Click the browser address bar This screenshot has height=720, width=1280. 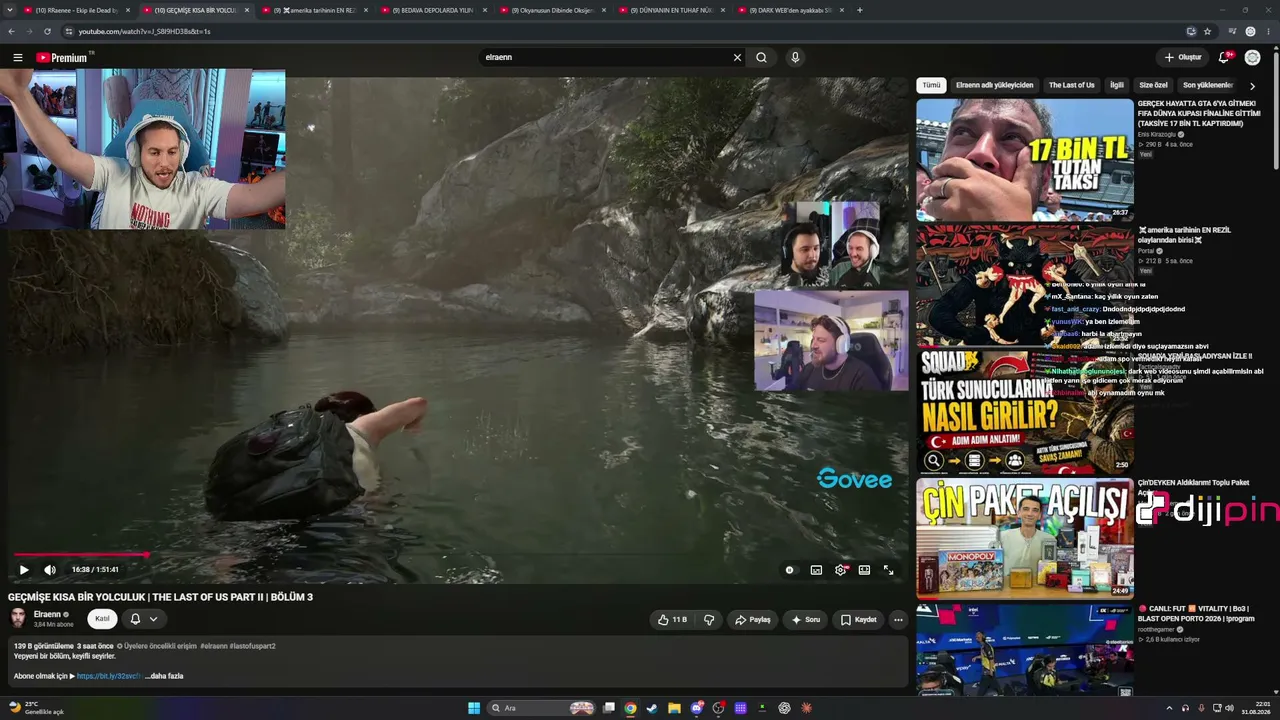(620, 31)
